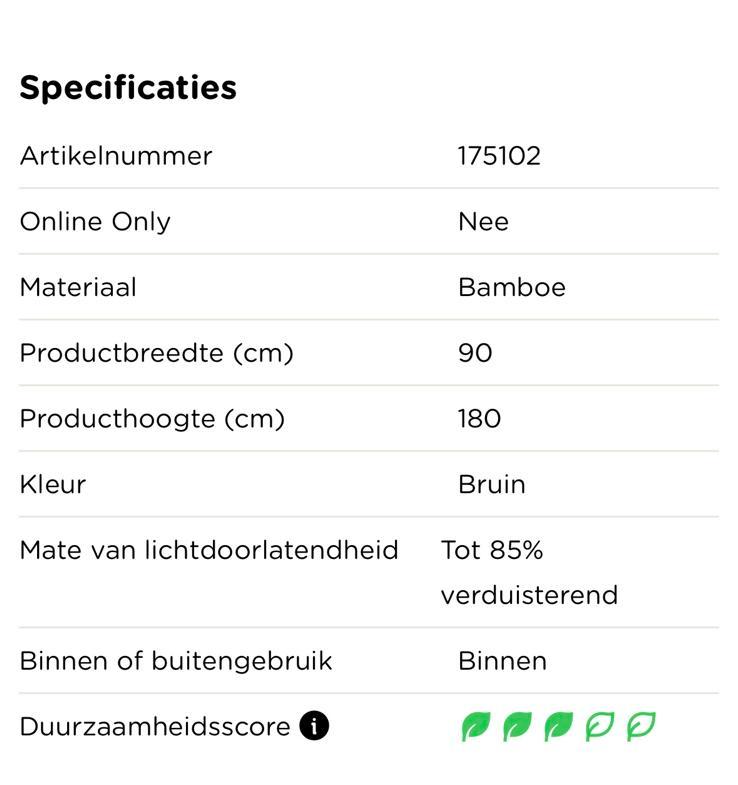Click the third filled leaf icon
738x785 pixels.
point(558,726)
